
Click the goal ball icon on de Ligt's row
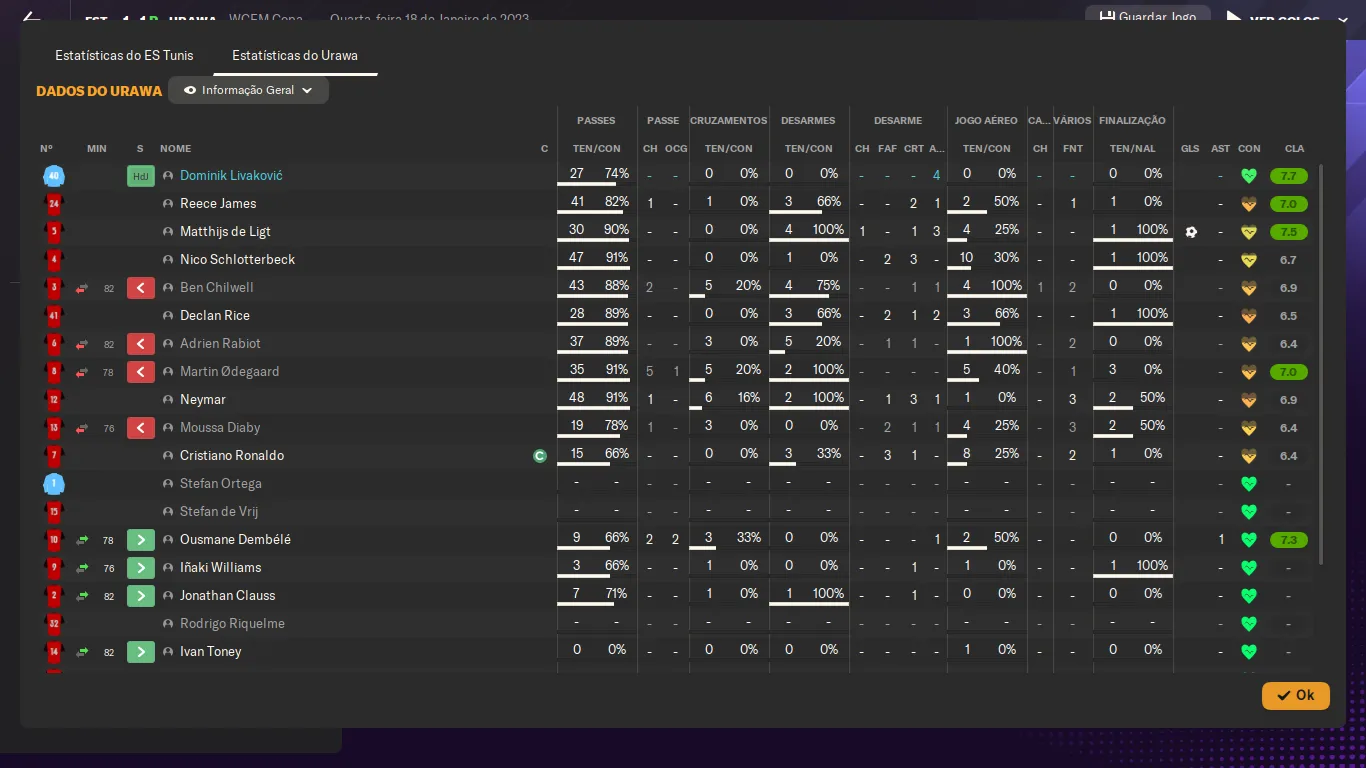point(1190,232)
